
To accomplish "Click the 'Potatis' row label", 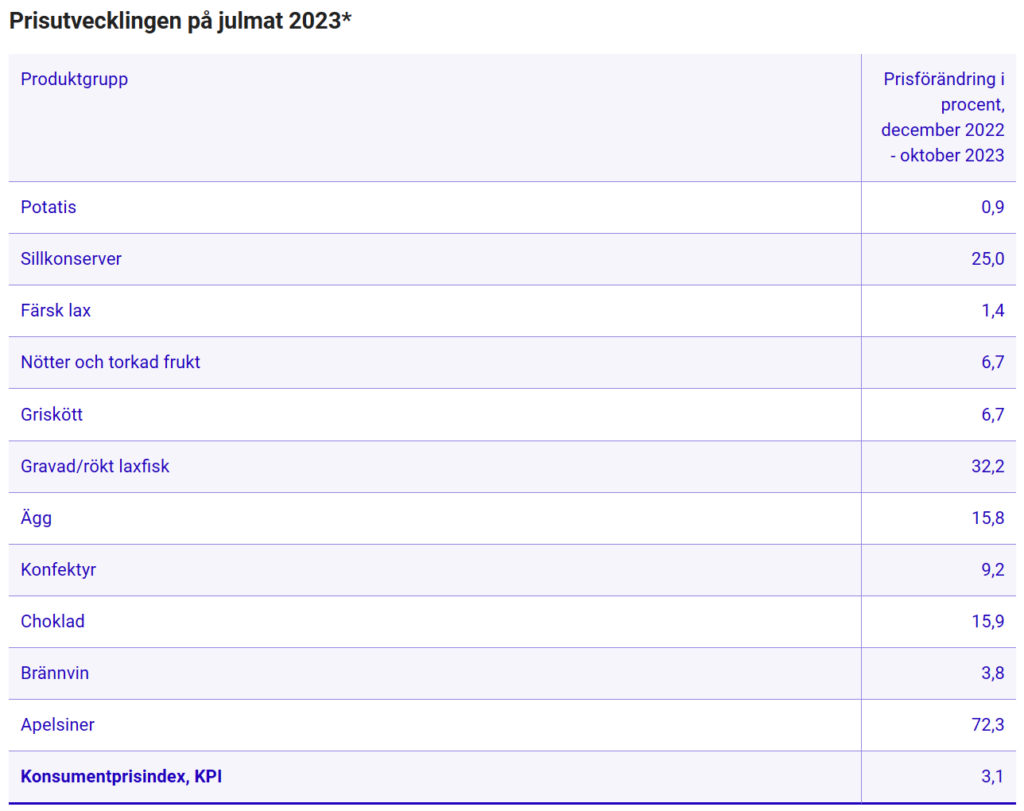I will tap(48, 207).
